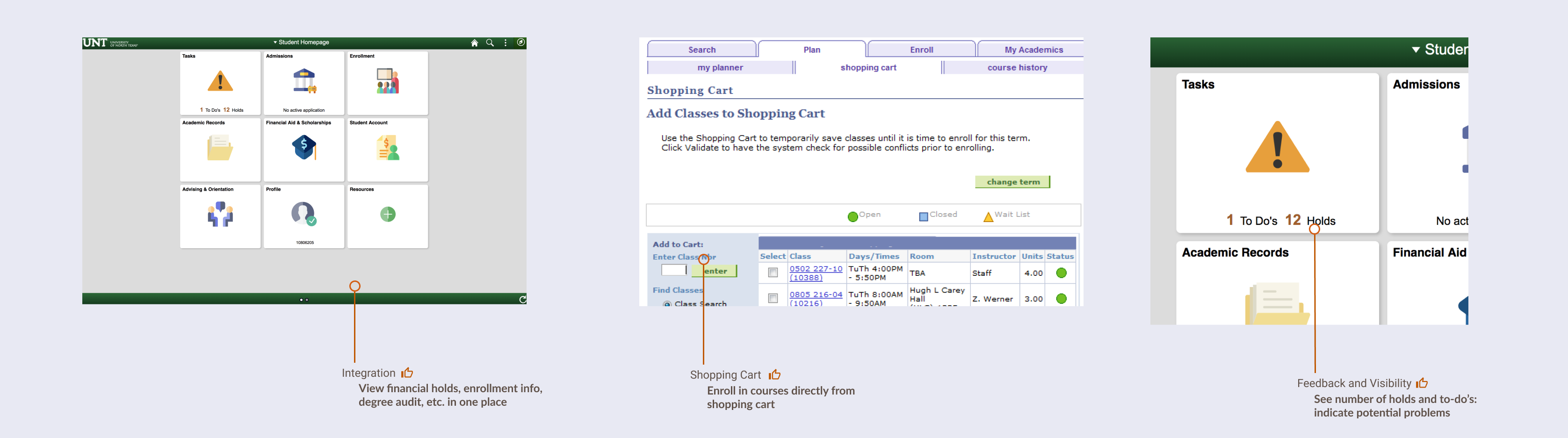The height and width of the screenshot is (438, 1568).
Task: Open the 0502 227-10 (10388) class link
Action: [816, 273]
